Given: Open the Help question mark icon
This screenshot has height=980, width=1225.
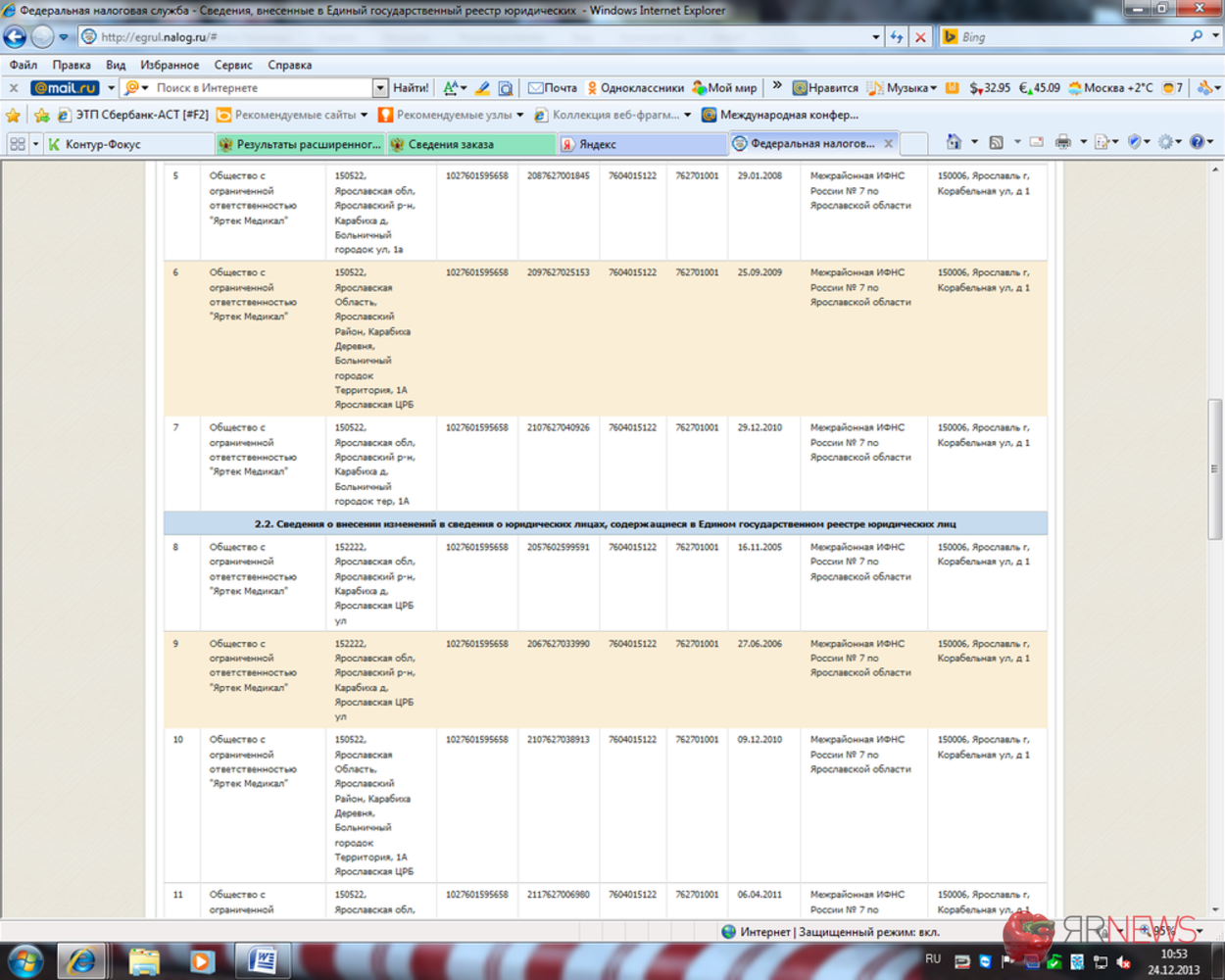Looking at the screenshot, I should tap(1197, 143).
